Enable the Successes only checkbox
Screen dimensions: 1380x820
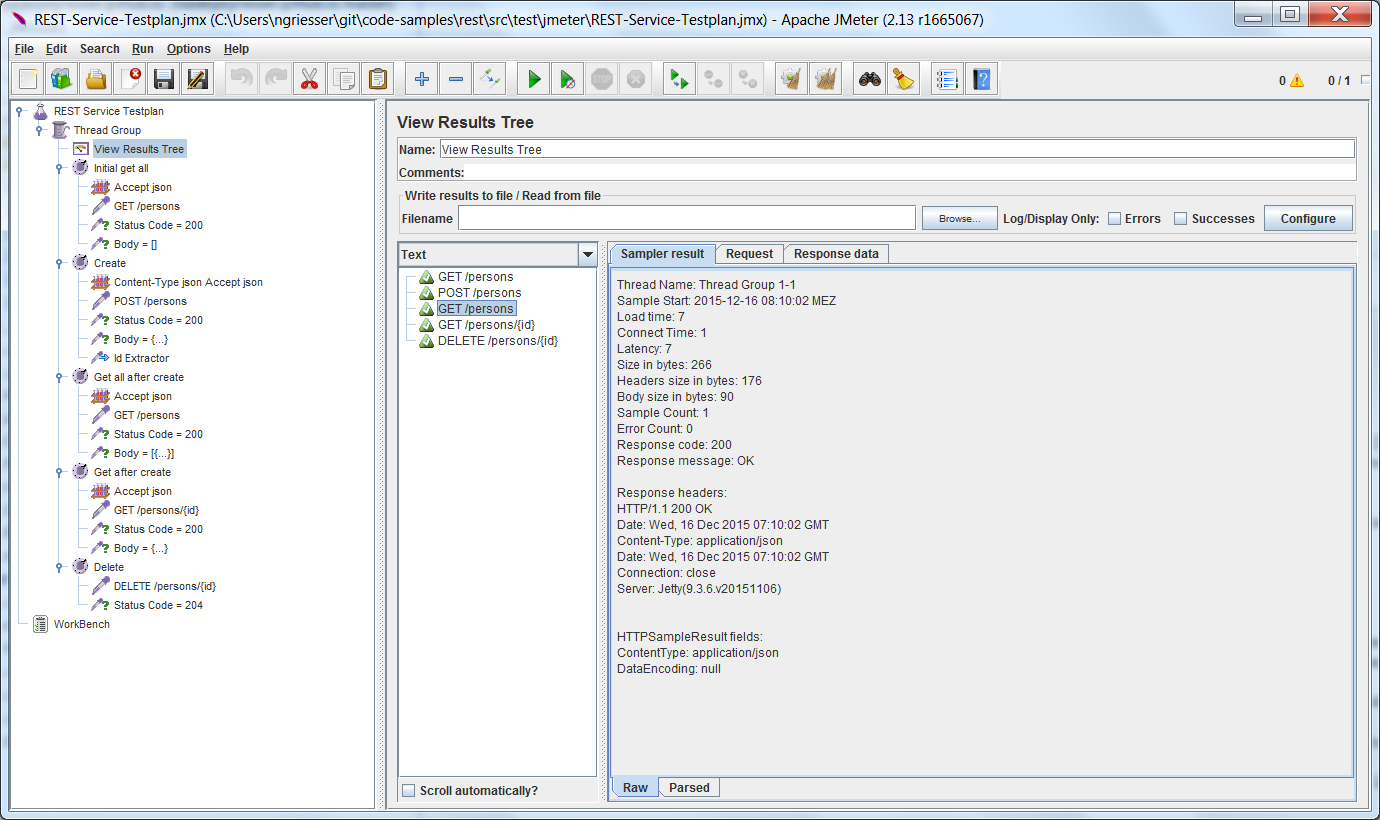1180,219
